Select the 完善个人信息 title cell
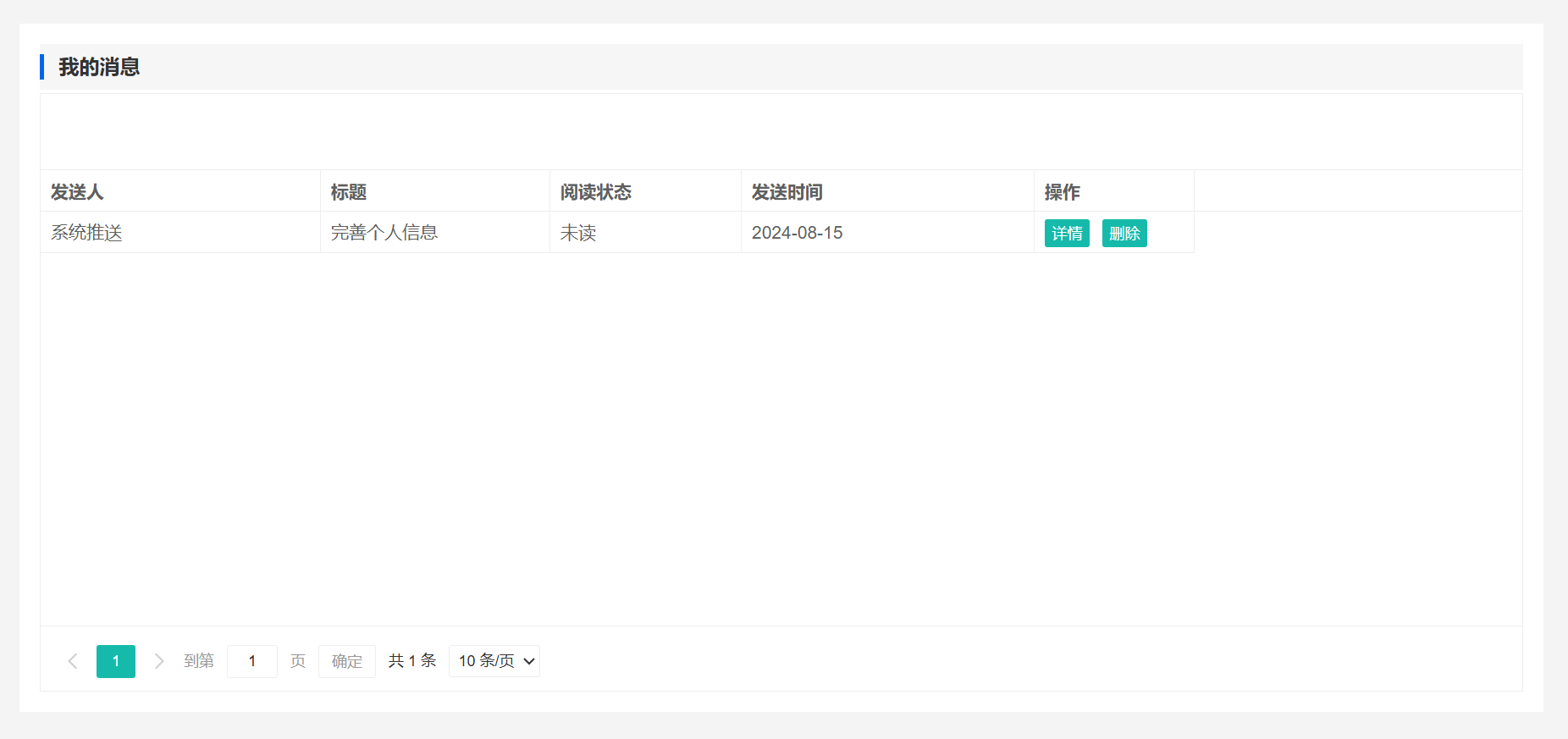Image resolution: width=1568 pixels, height=739 pixels. click(x=384, y=233)
